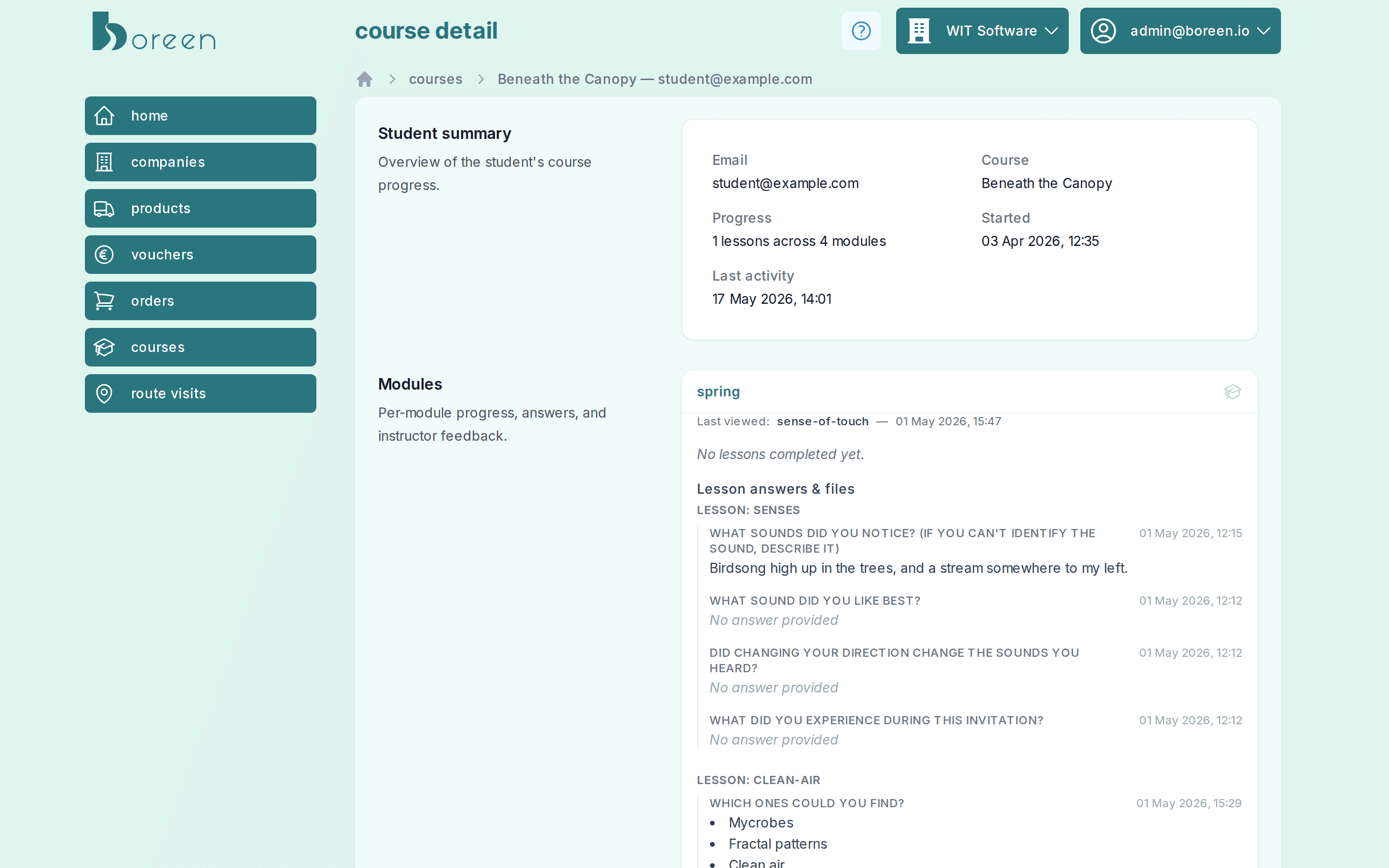Click the graduation cap icon on spring module
This screenshot has height=868, width=1389.
(x=1232, y=392)
